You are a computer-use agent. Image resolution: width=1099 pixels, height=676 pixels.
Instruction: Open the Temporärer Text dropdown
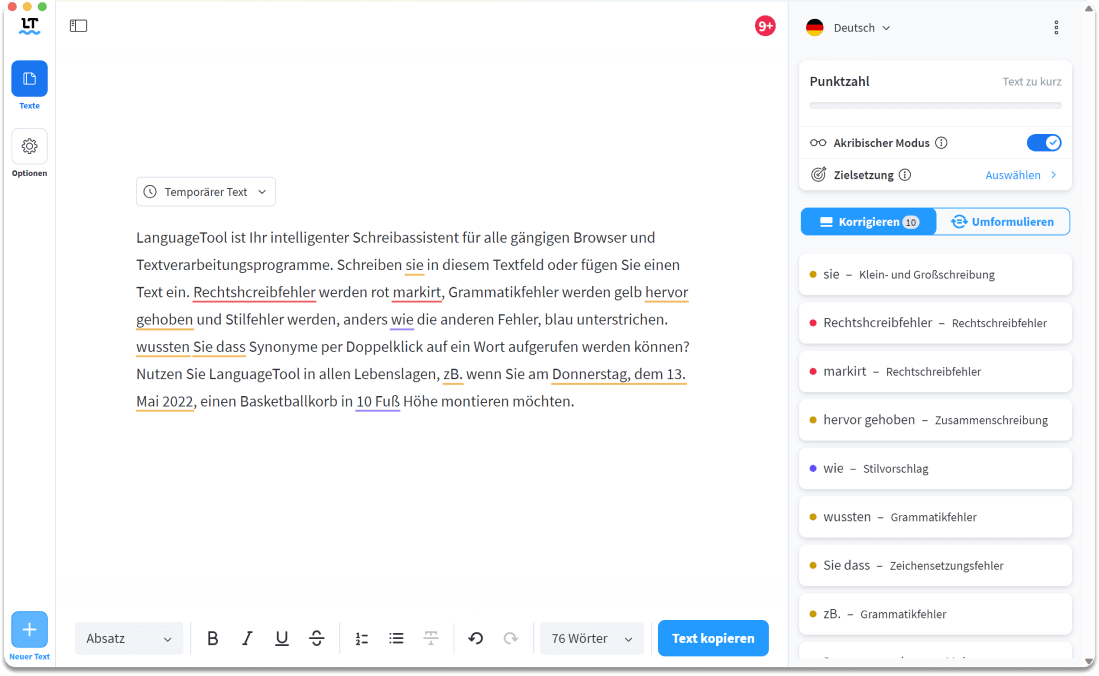coord(206,192)
